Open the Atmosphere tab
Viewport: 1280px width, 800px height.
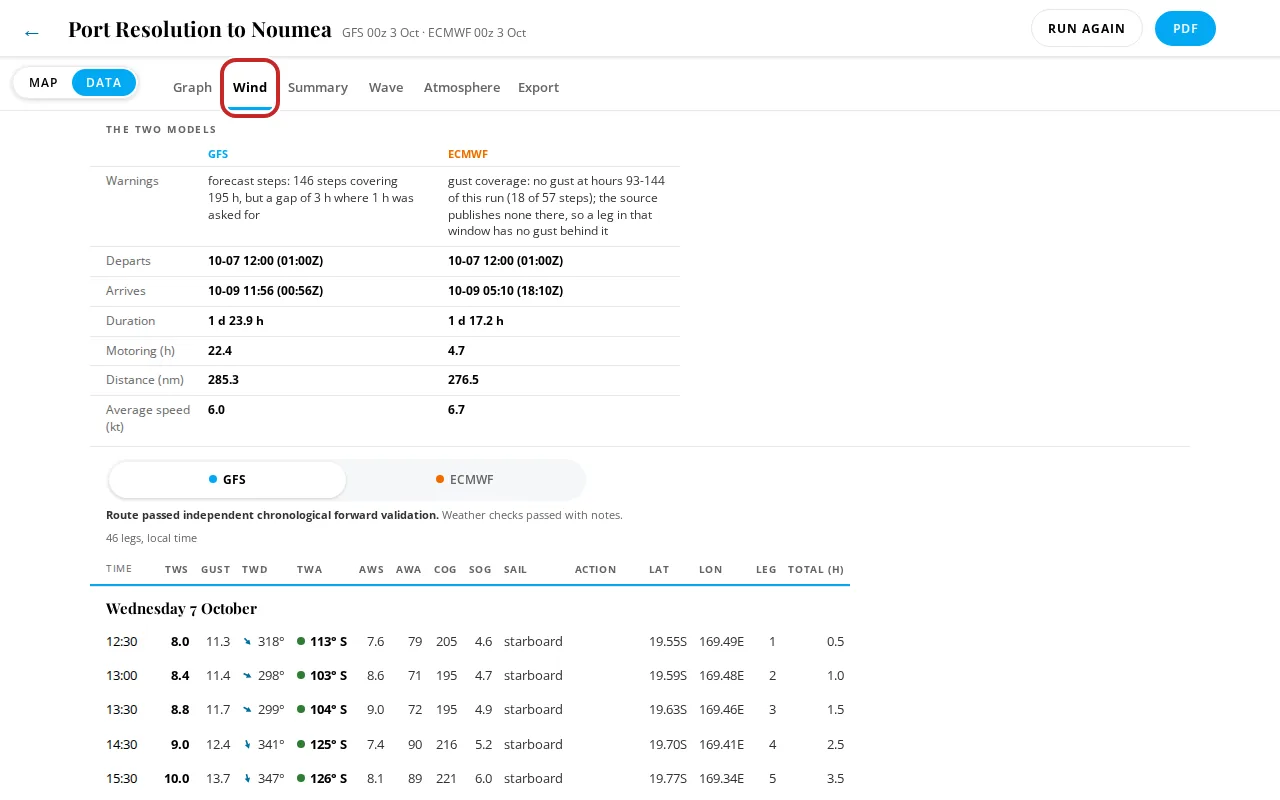click(x=462, y=88)
